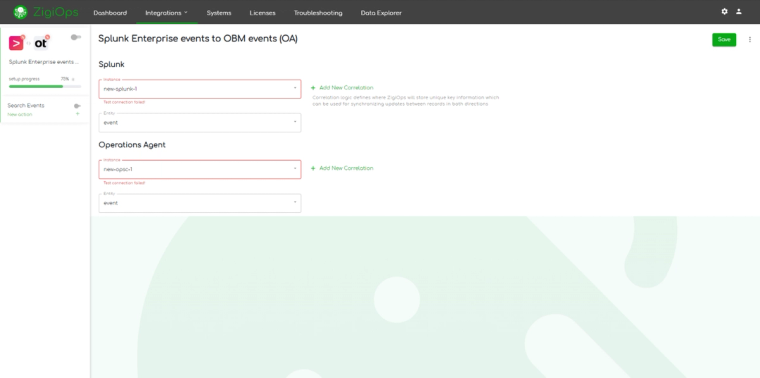Viewport: 760px width, 378px height.
Task: Add New Correlation for Splunk
Action: (x=346, y=88)
